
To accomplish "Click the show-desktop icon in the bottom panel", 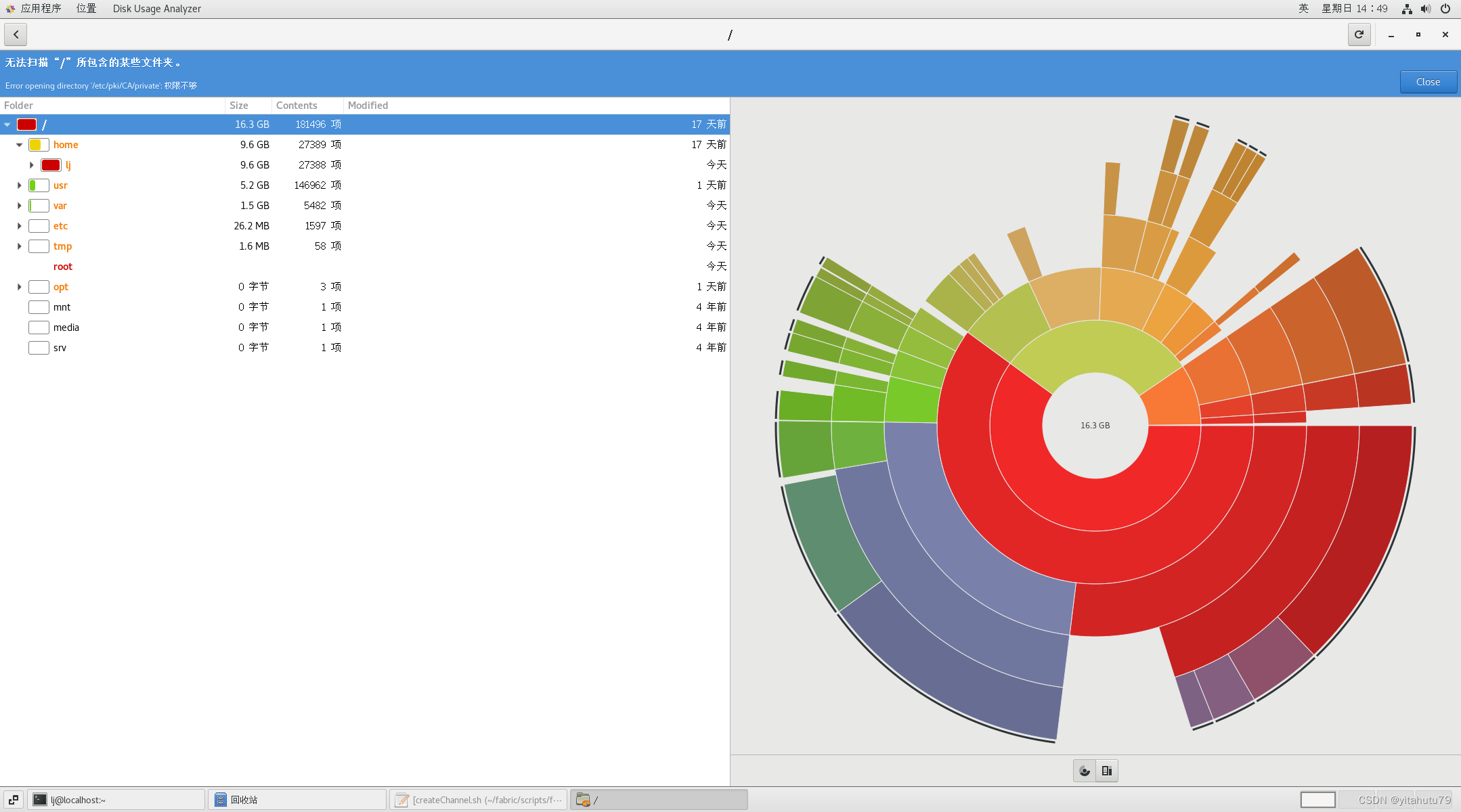I will click(14, 800).
